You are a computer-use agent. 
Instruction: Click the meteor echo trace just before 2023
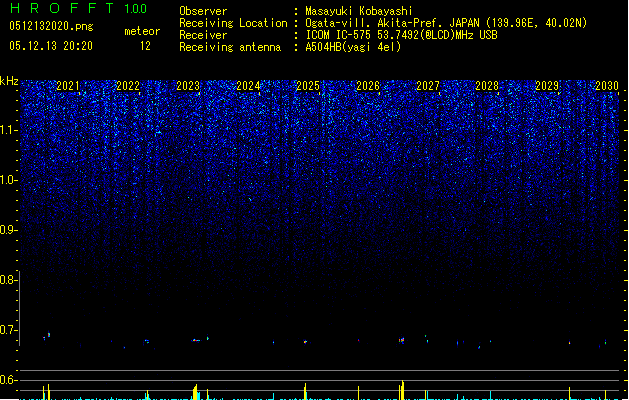click(x=196, y=340)
